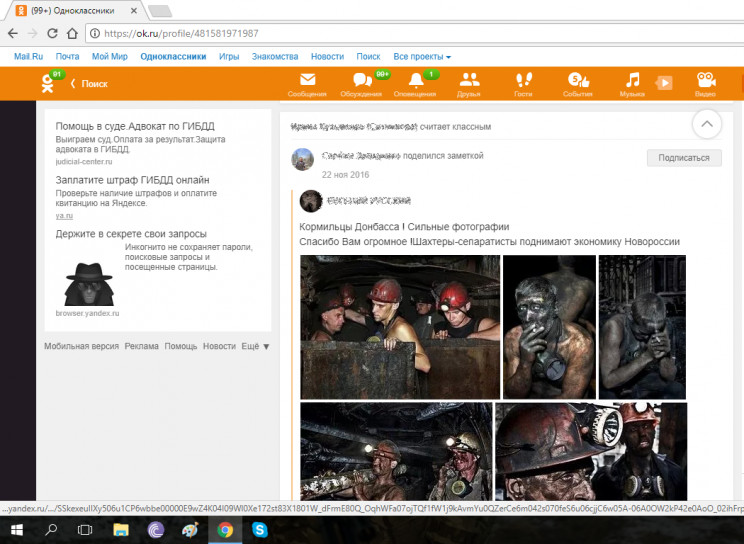
Task: Open ad Заплатите штраф ГИБДД онлайн
Action: click(132, 180)
